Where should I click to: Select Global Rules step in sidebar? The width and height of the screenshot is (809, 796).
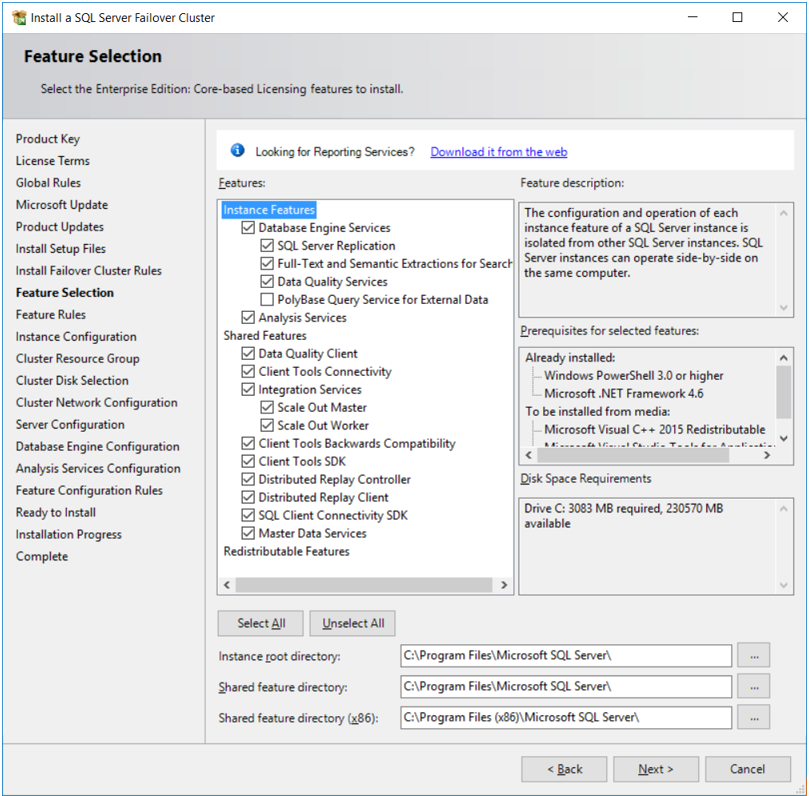(x=48, y=183)
